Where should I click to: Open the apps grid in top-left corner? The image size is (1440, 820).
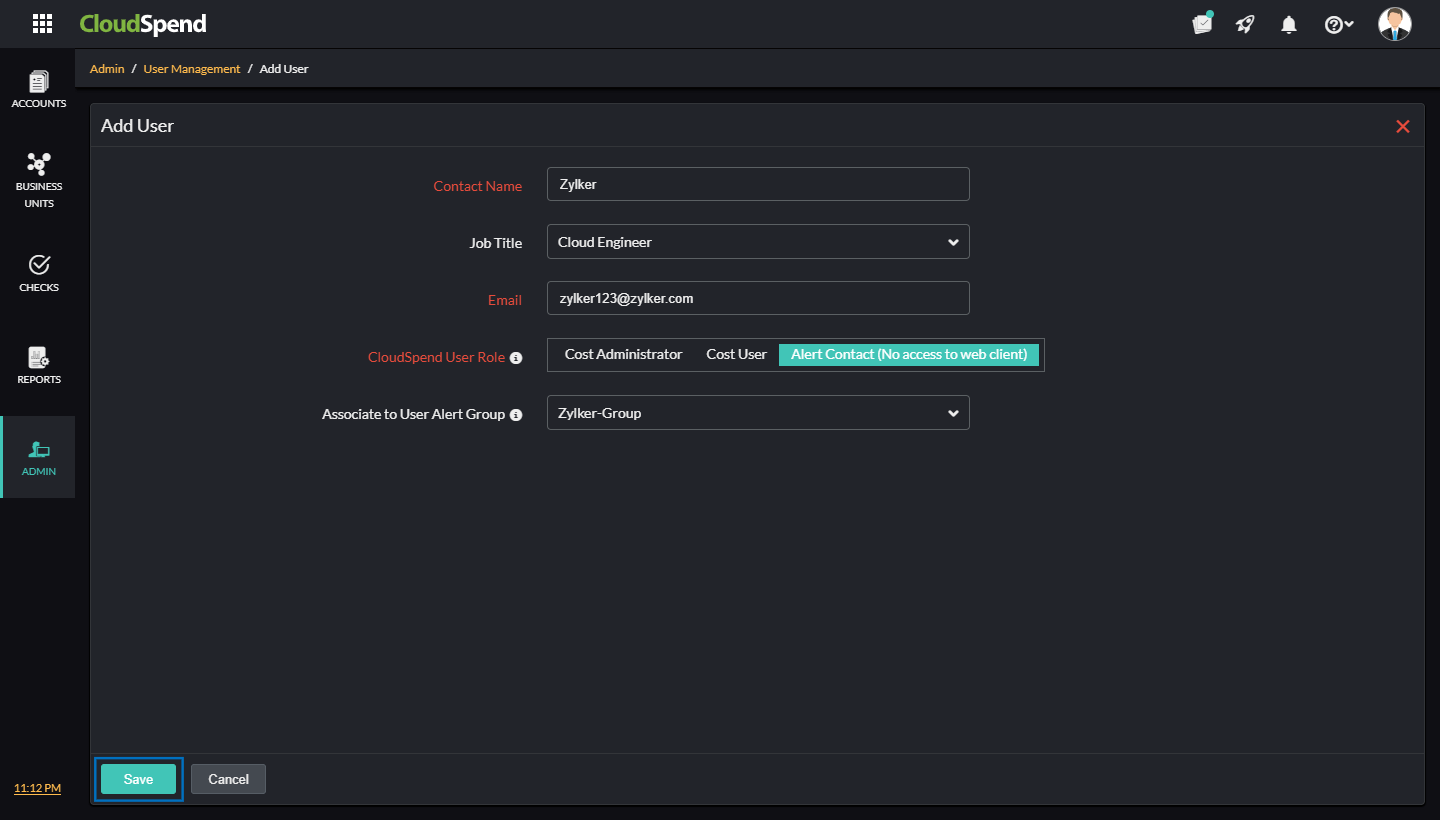(x=42, y=23)
